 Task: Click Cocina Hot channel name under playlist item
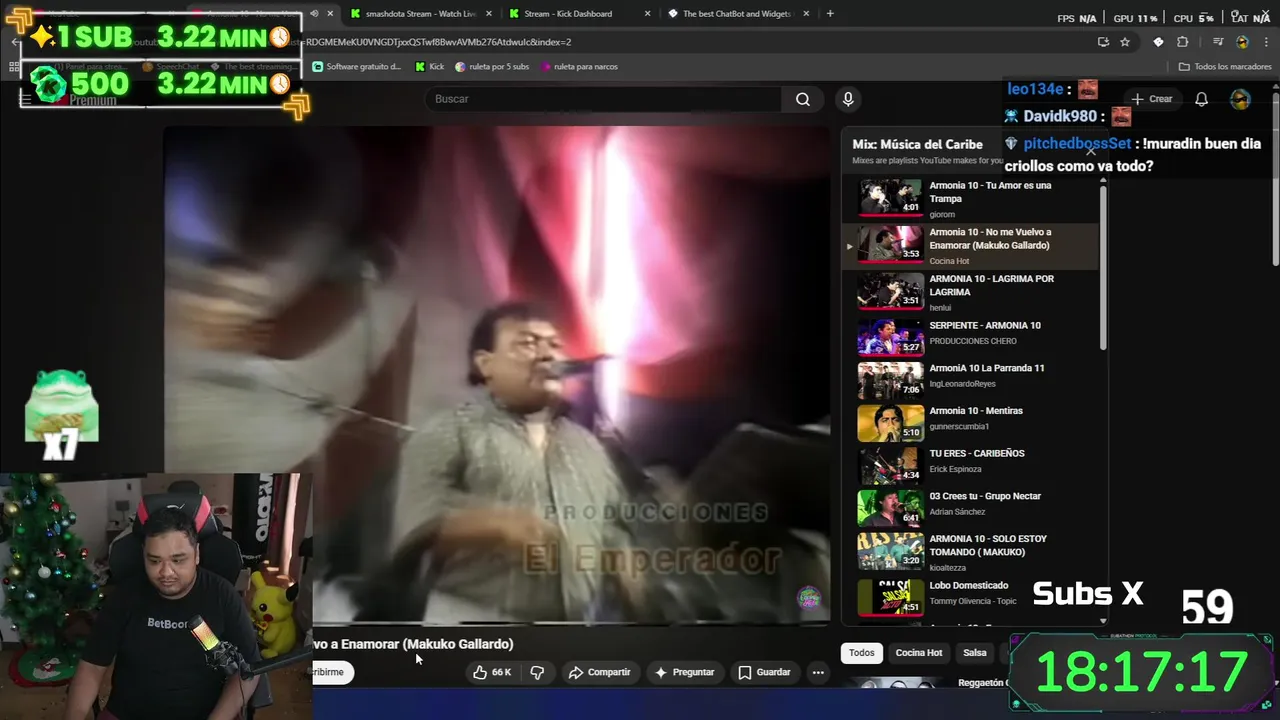(x=949, y=261)
